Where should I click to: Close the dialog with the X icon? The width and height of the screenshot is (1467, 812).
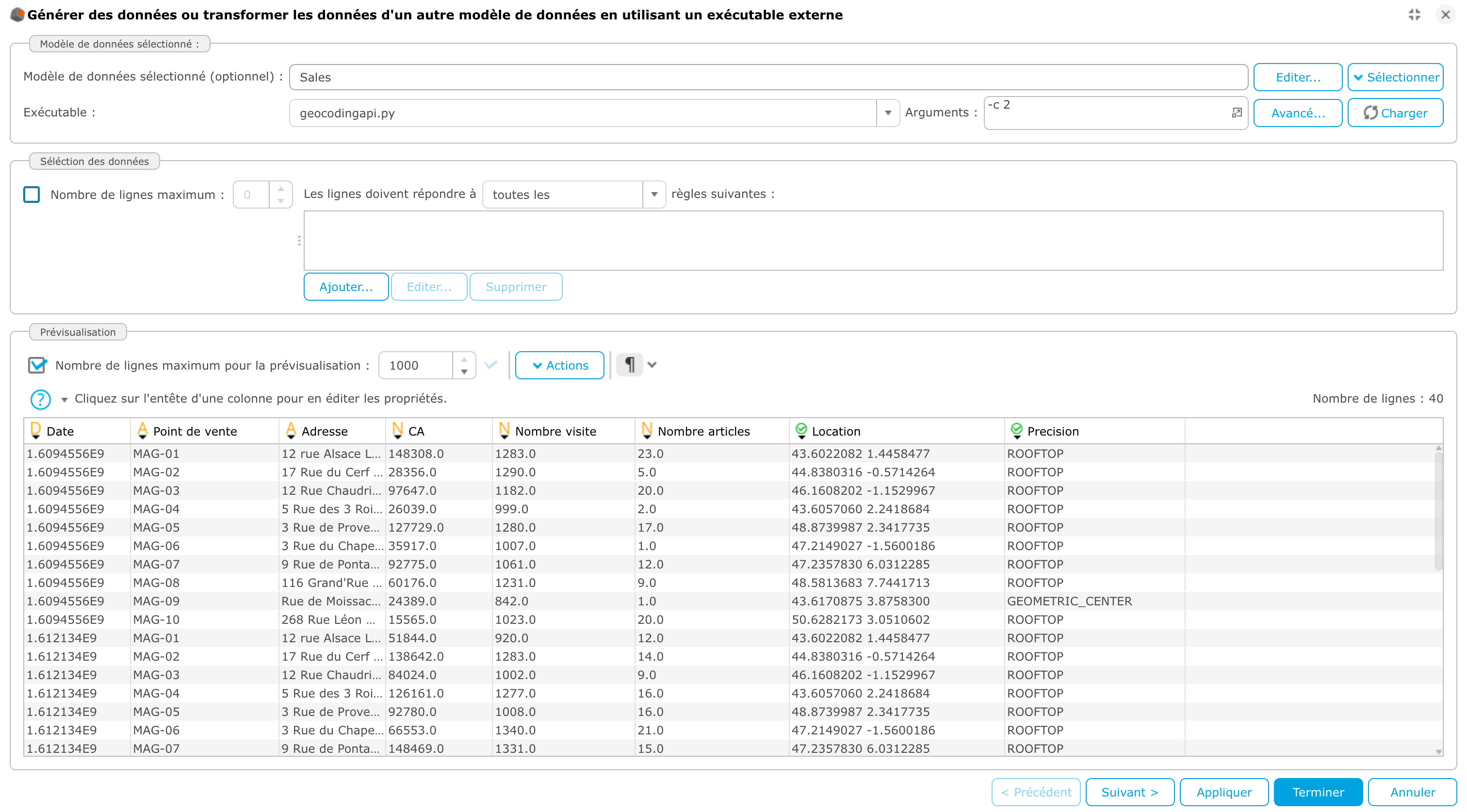(x=1445, y=15)
